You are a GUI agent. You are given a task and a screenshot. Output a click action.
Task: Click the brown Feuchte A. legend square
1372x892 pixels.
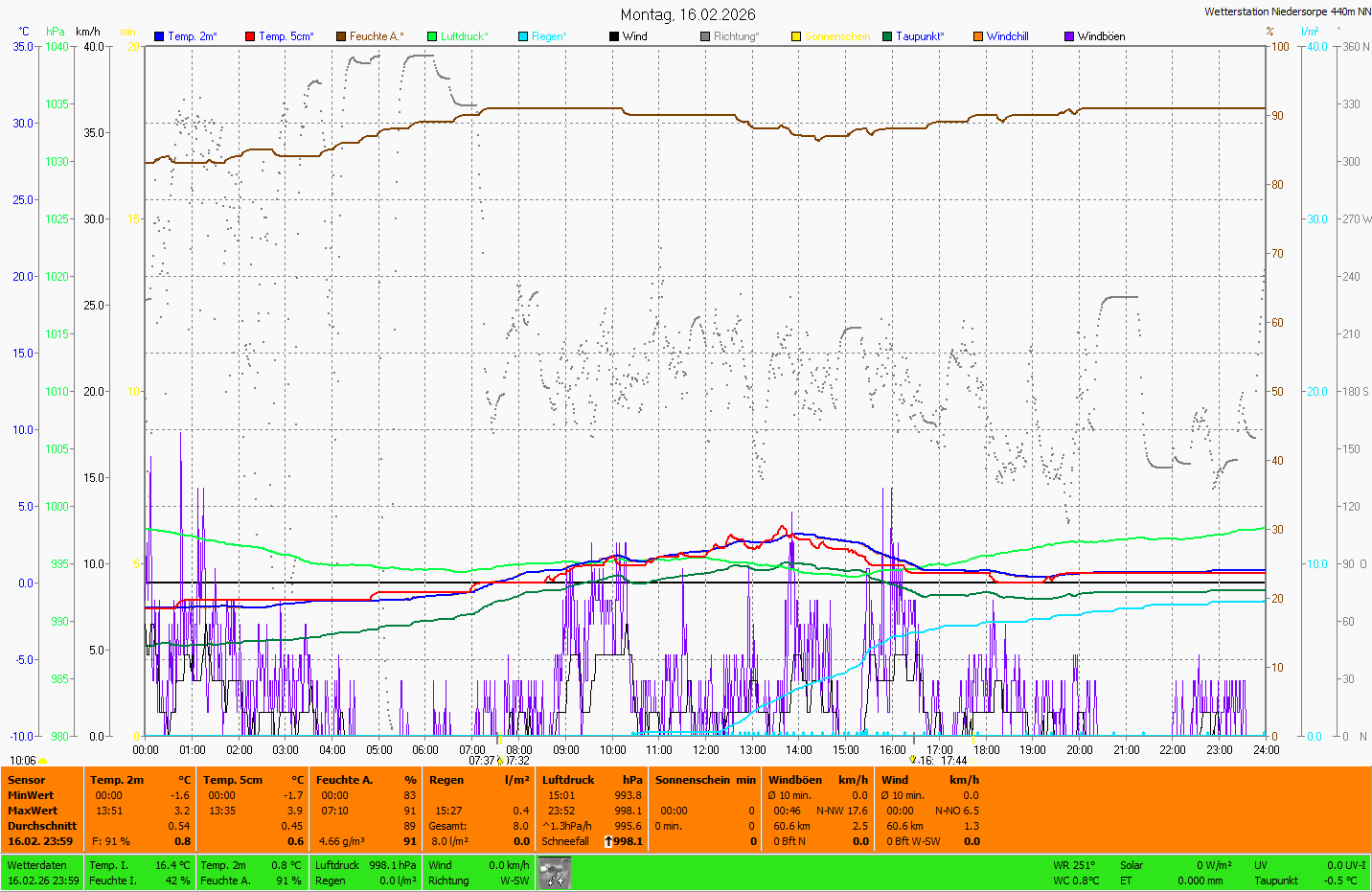341,36
